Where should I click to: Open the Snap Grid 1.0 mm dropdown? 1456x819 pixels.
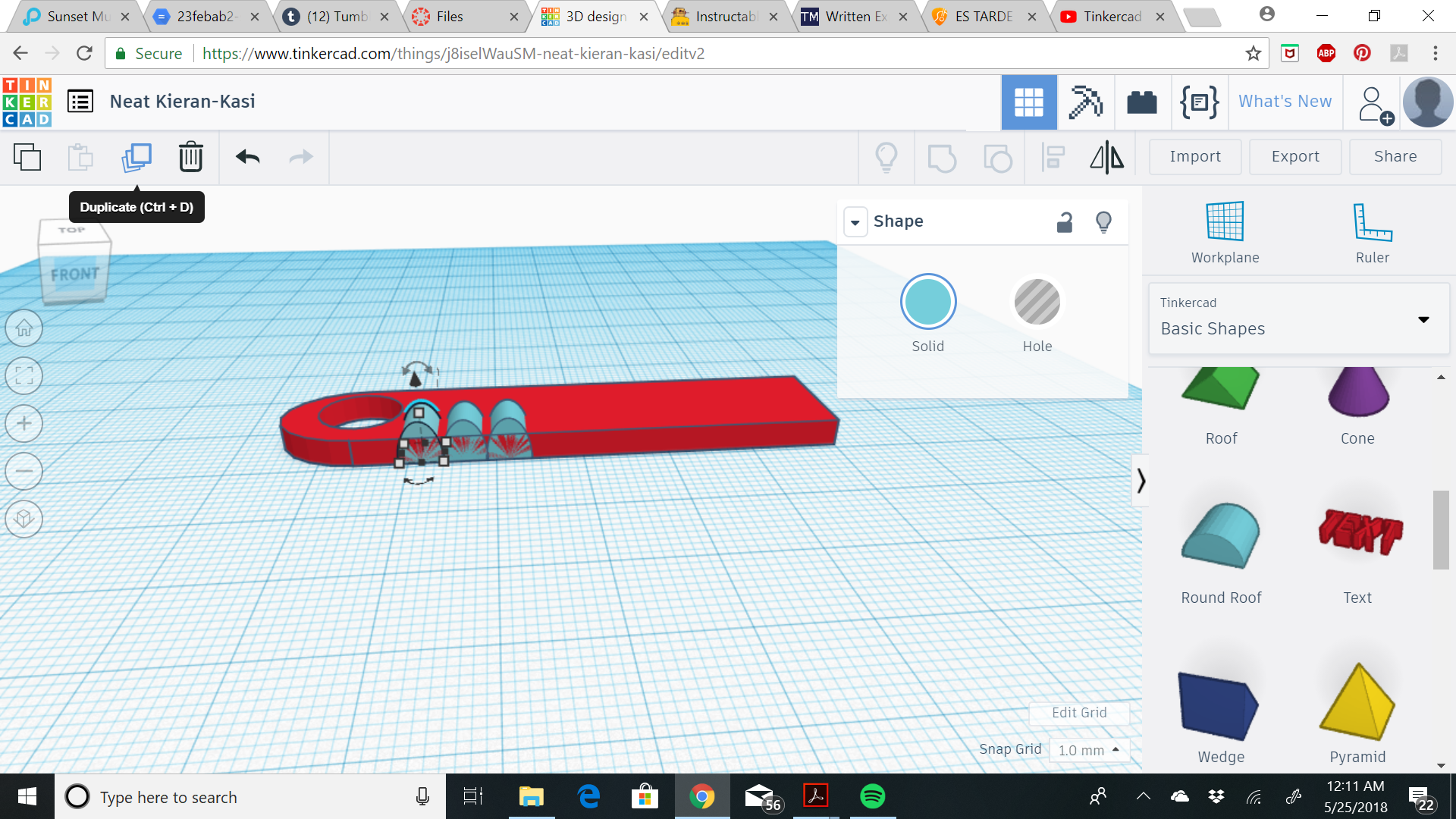(x=1089, y=750)
